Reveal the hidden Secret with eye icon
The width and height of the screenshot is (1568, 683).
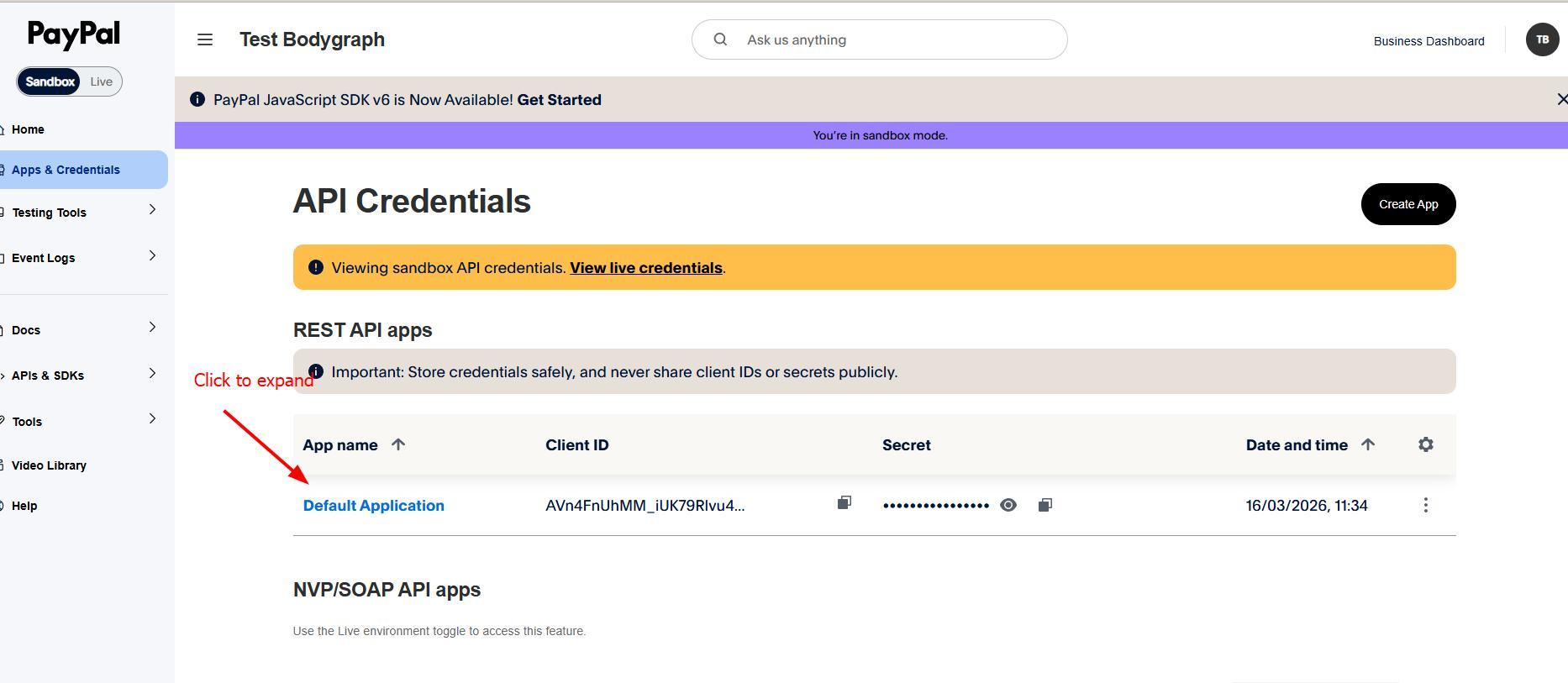(1008, 505)
